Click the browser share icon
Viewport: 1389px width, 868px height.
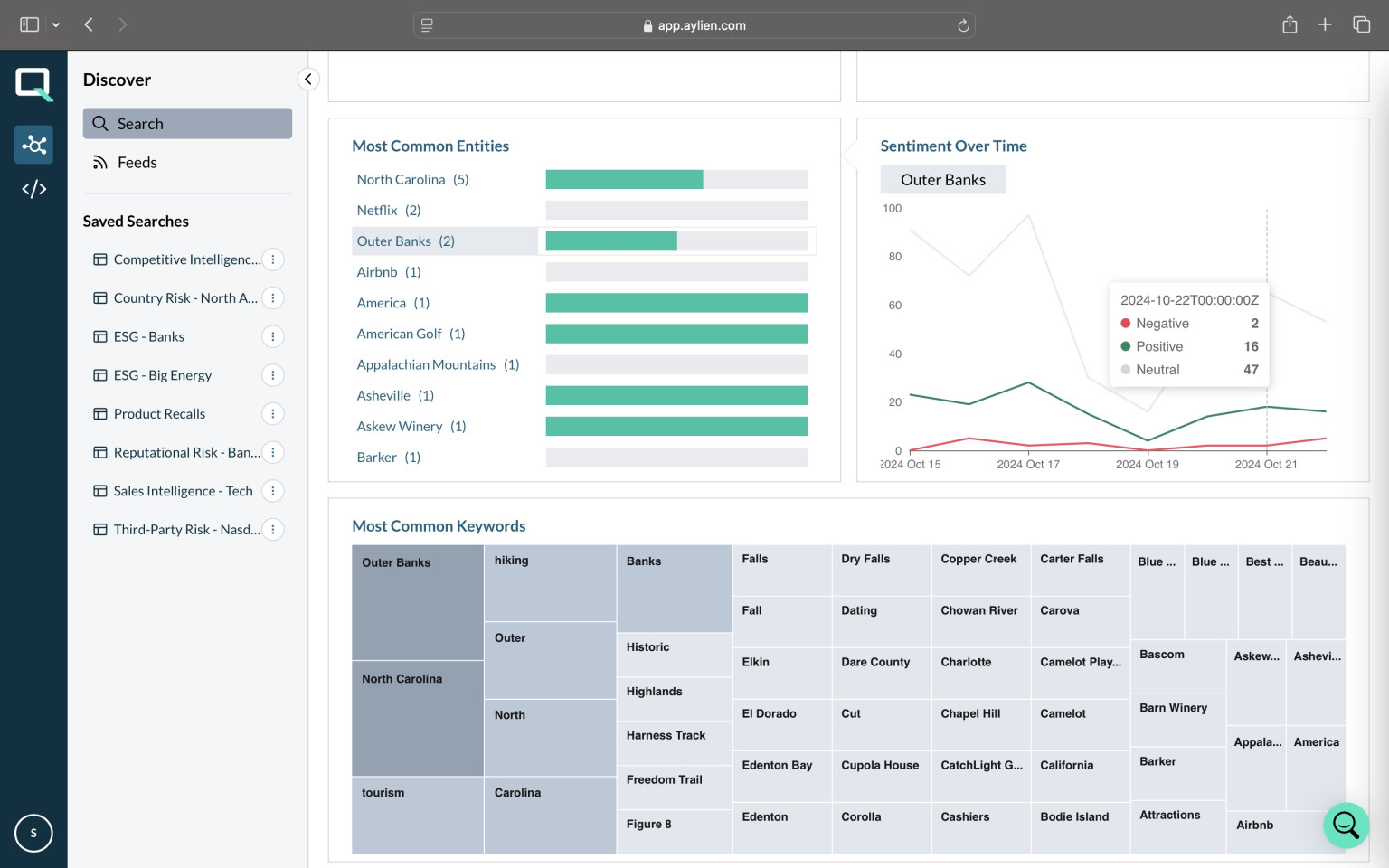(1290, 25)
